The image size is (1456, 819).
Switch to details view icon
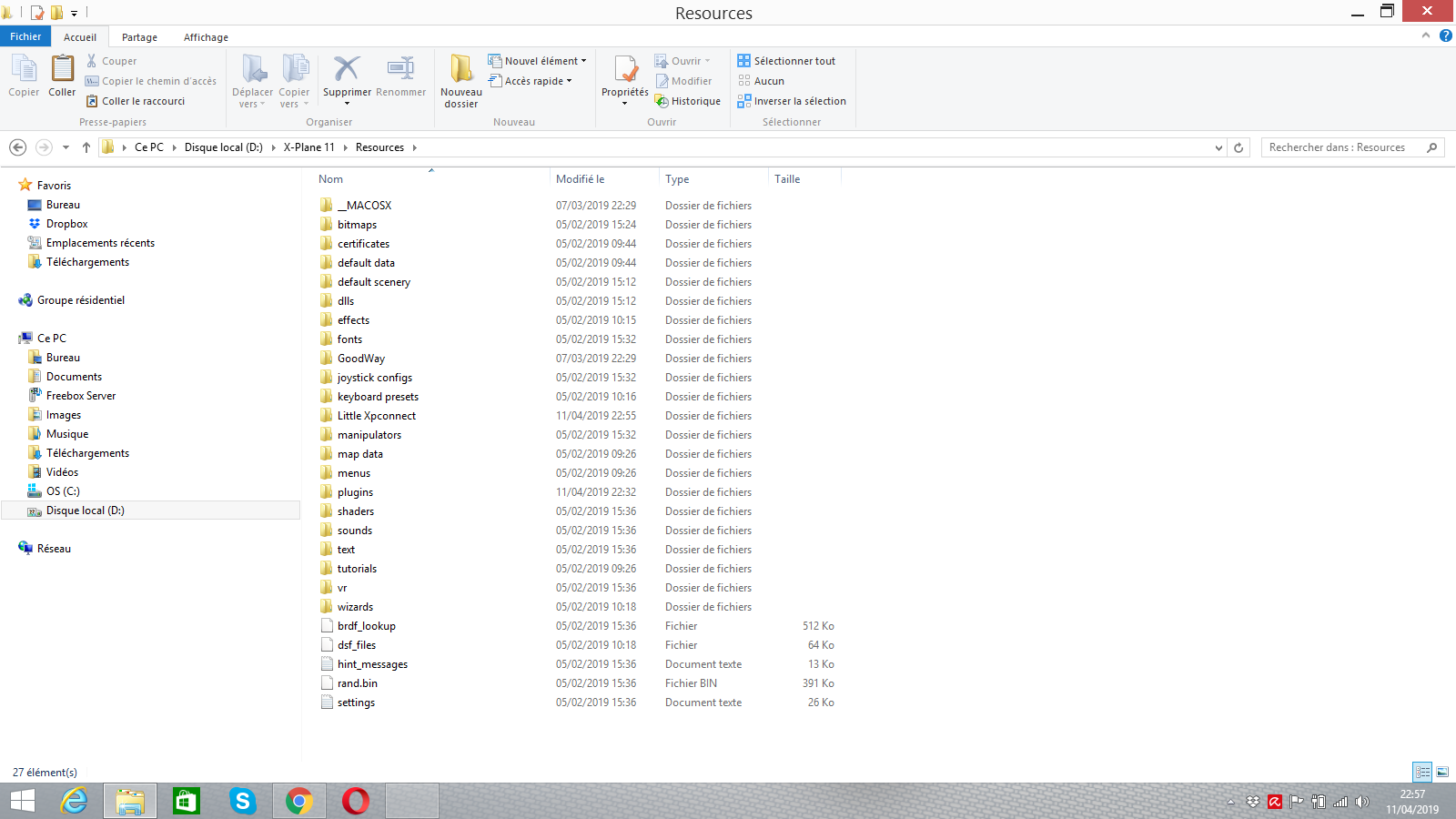(1422, 772)
